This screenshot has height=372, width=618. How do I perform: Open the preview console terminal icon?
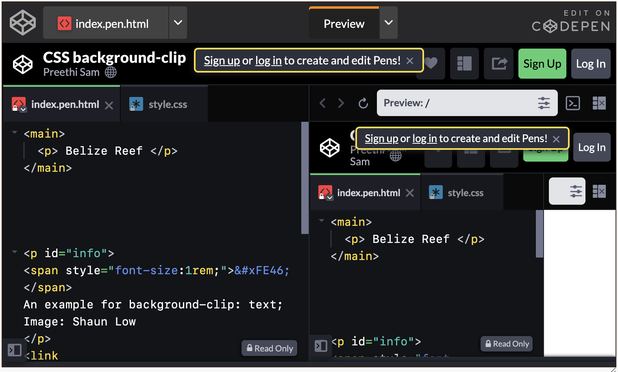(573, 103)
